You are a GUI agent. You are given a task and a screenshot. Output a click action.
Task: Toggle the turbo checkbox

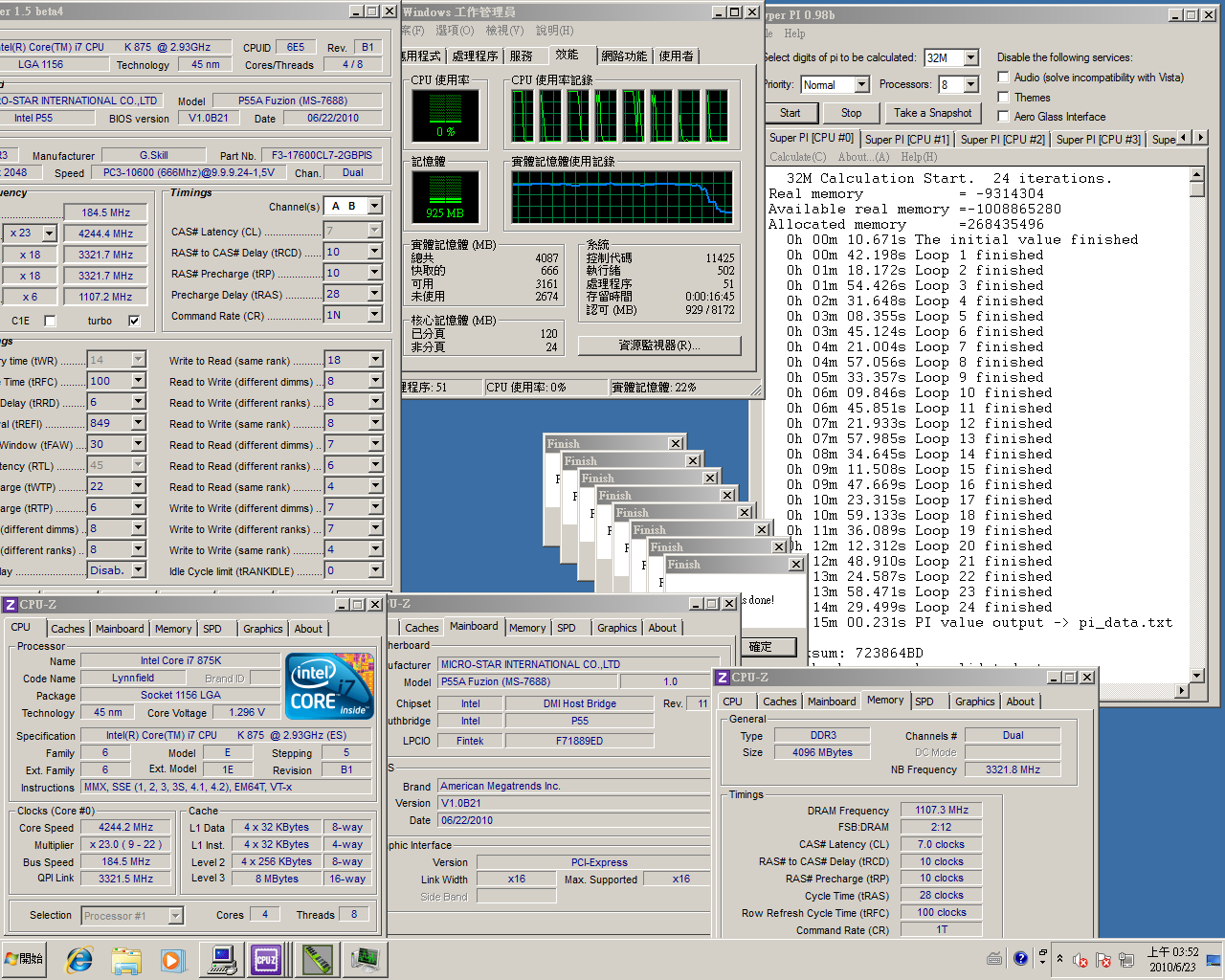[134, 322]
